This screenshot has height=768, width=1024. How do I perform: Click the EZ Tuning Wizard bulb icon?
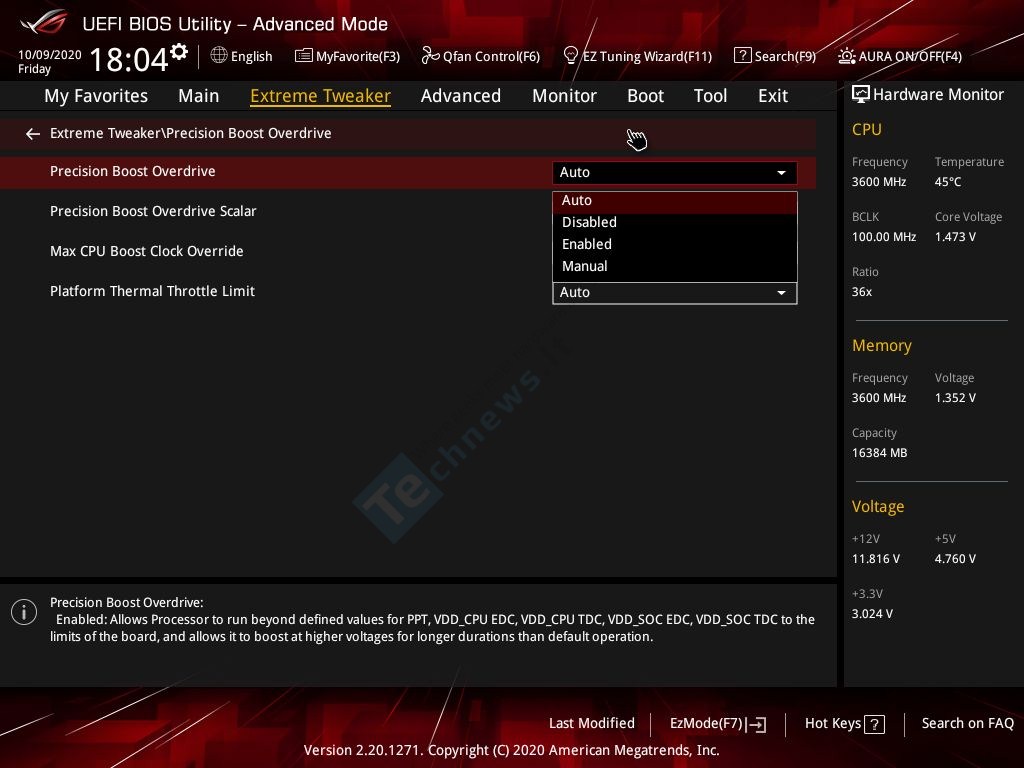(x=570, y=56)
